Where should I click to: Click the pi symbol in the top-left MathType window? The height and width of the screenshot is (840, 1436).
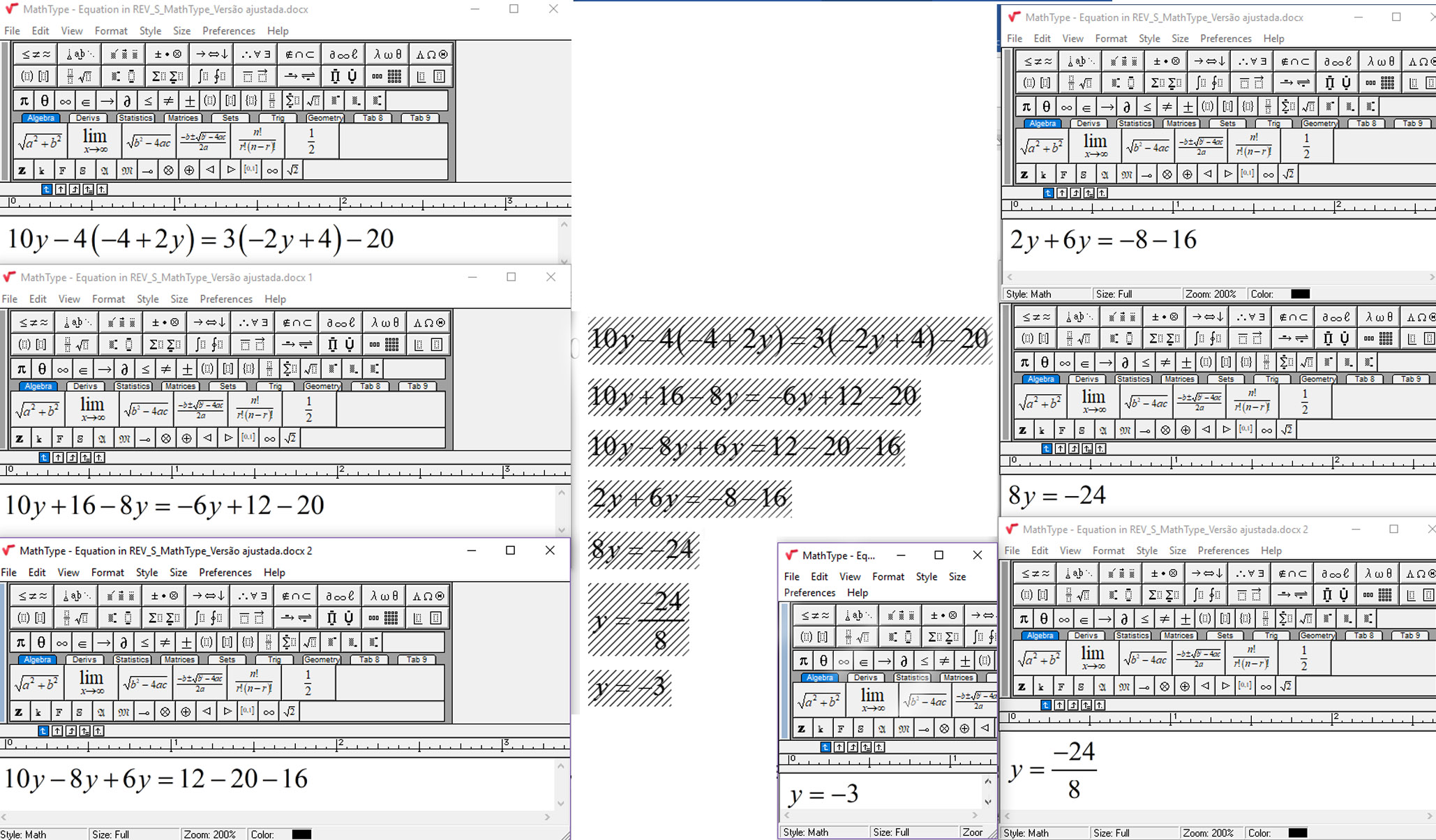(24, 101)
